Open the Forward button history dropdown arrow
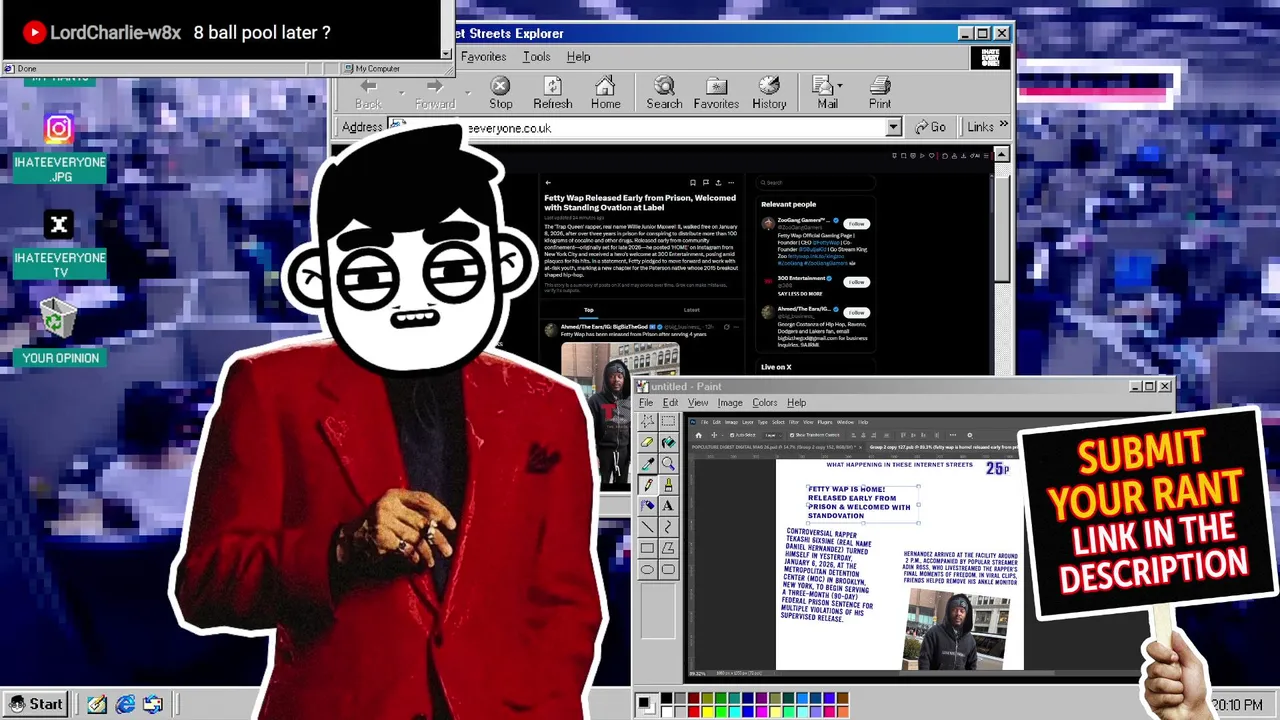1280x720 pixels. [x=469, y=92]
